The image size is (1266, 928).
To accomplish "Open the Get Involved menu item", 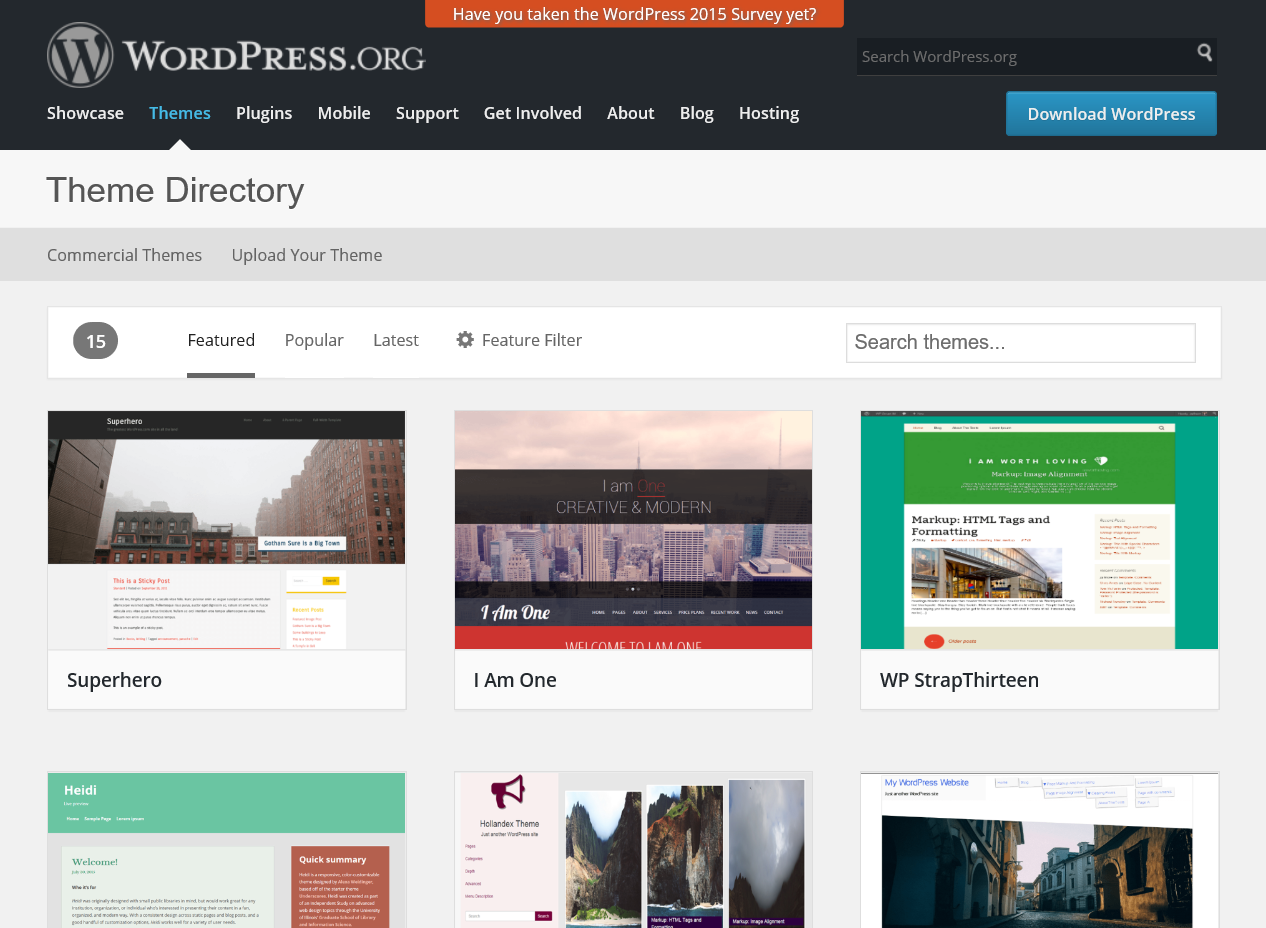I will (x=533, y=113).
